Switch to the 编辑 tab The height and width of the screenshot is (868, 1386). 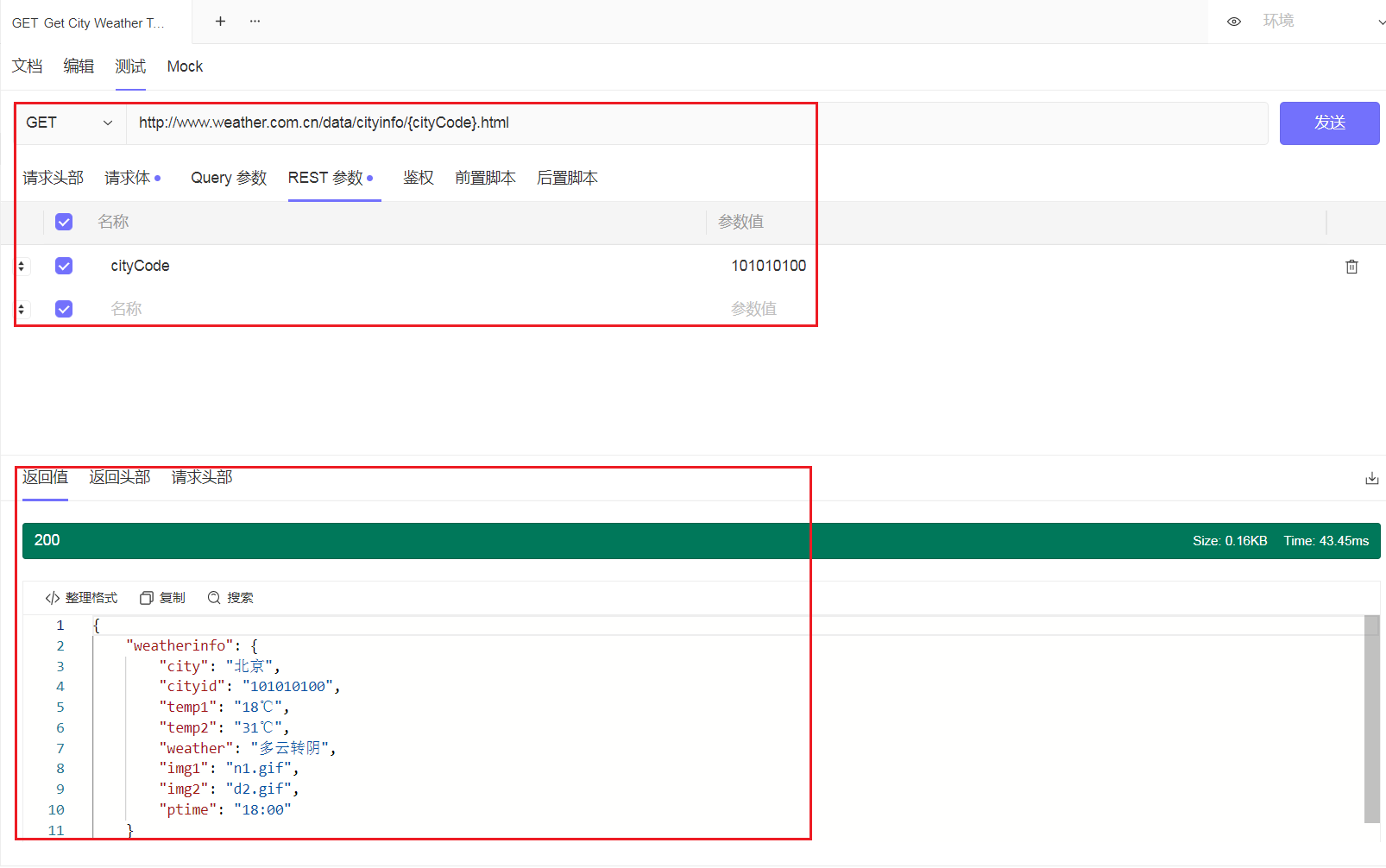tap(79, 66)
